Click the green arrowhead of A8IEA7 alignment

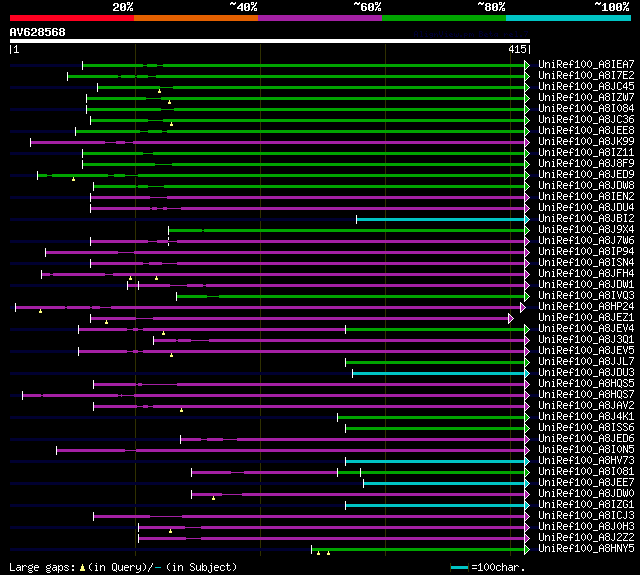coord(527,65)
